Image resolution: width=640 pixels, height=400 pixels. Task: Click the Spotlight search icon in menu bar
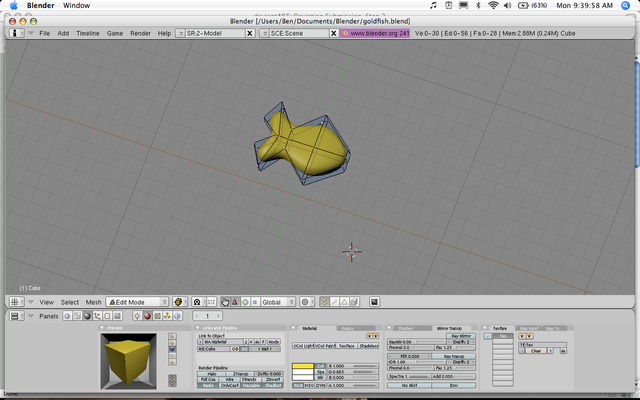[x=625, y=6]
